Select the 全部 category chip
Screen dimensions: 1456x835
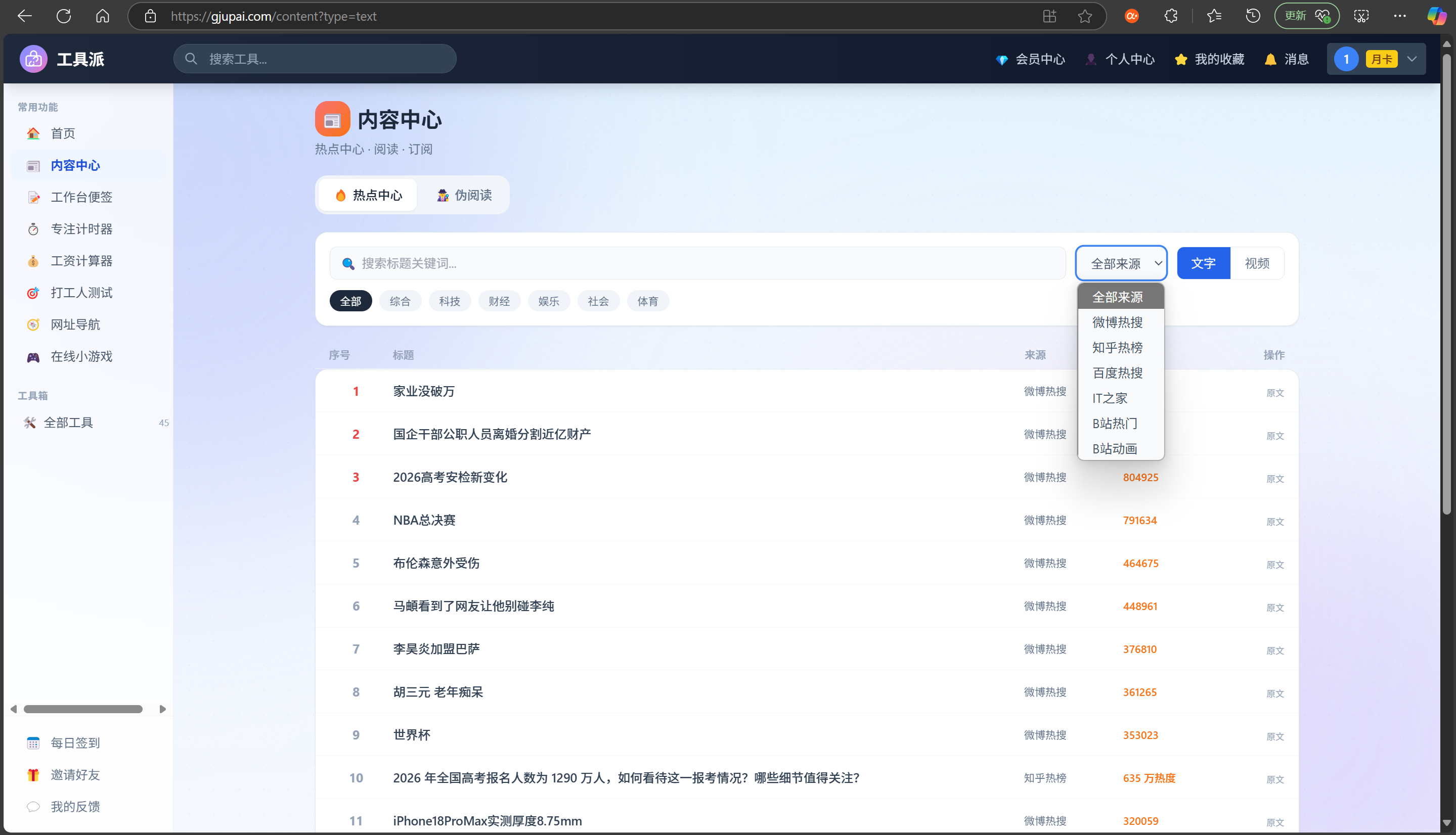pos(350,301)
